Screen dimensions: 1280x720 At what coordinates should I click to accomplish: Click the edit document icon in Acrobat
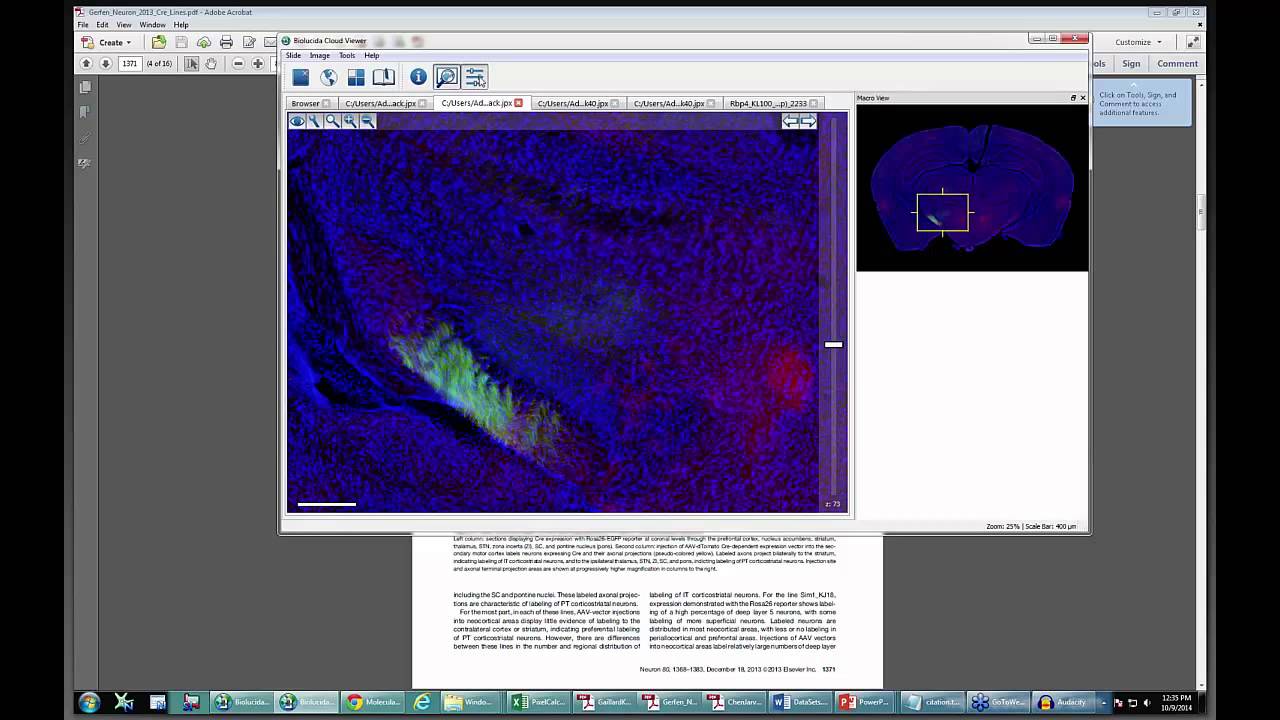click(x=249, y=42)
